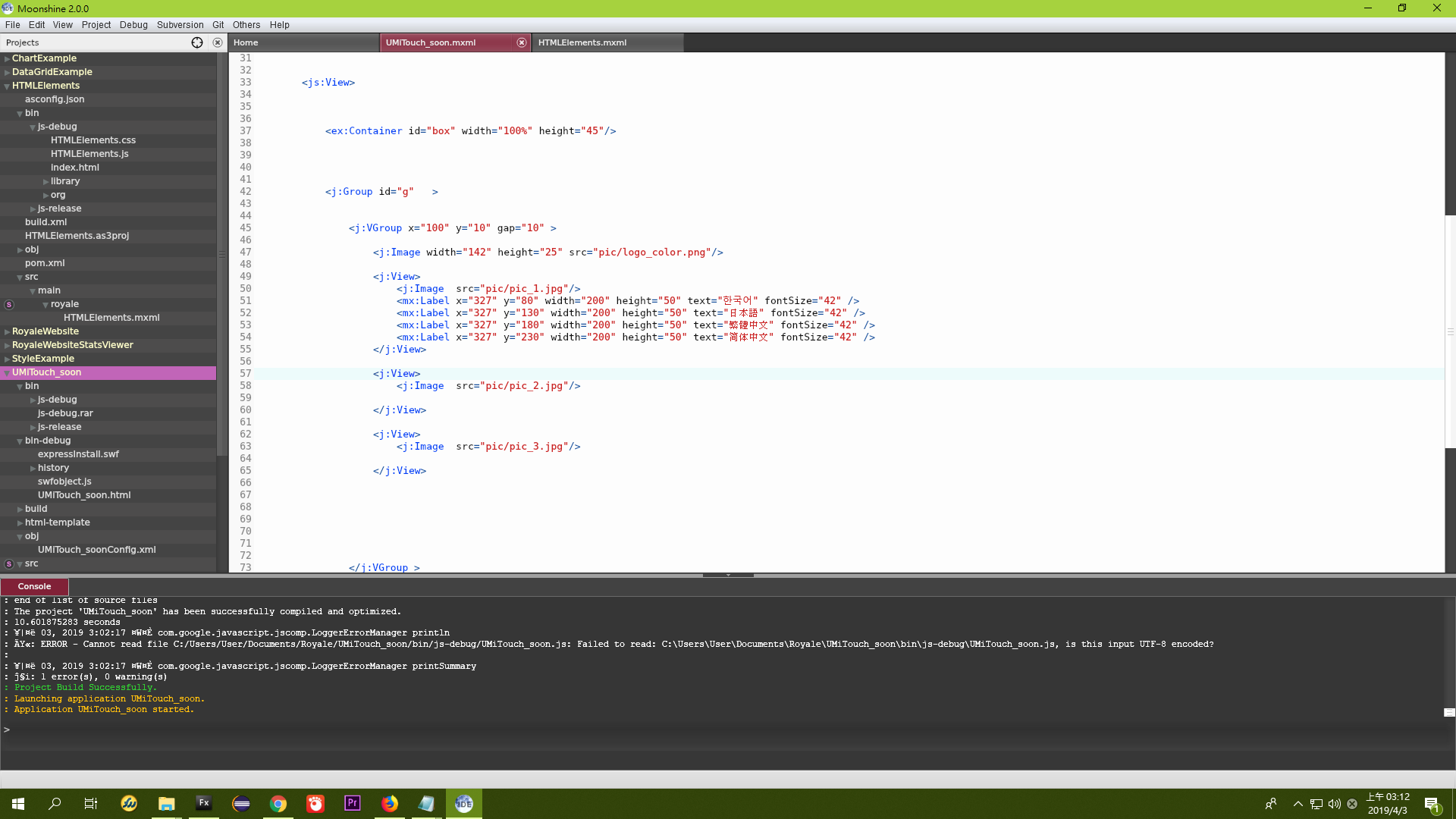Viewport: 1456px width, 819px height.
Task: Click the refresh icon in the Projects panel
Action: click(197, 42)
